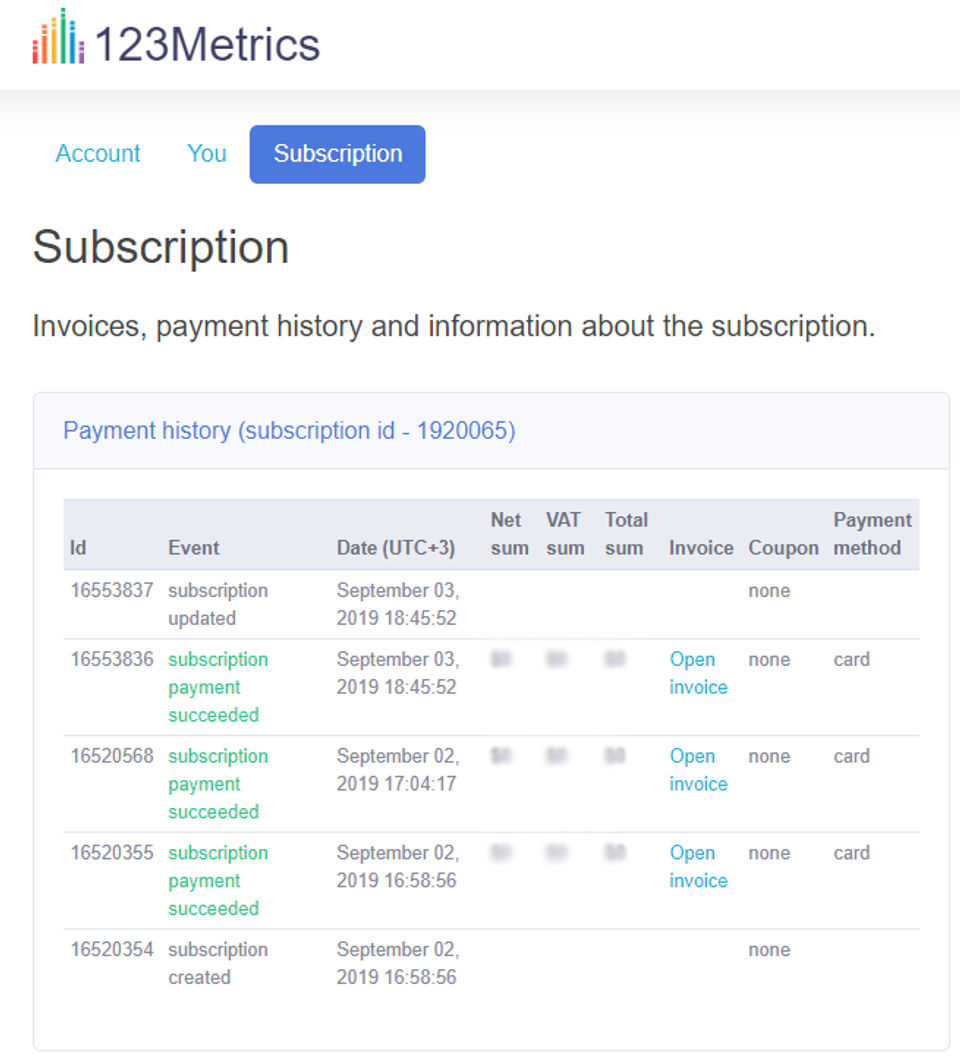Click the 'subscription created' event text

(218, 964)
